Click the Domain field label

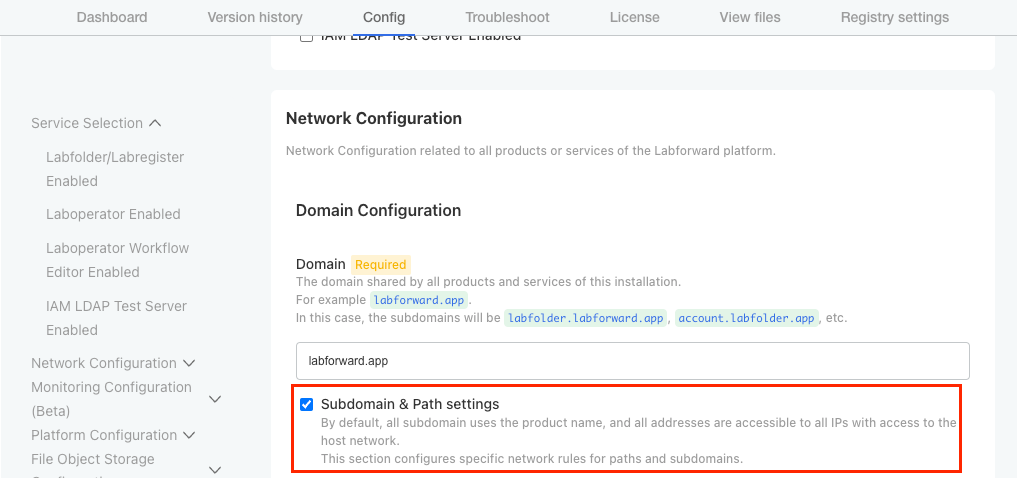coord(320,265)
